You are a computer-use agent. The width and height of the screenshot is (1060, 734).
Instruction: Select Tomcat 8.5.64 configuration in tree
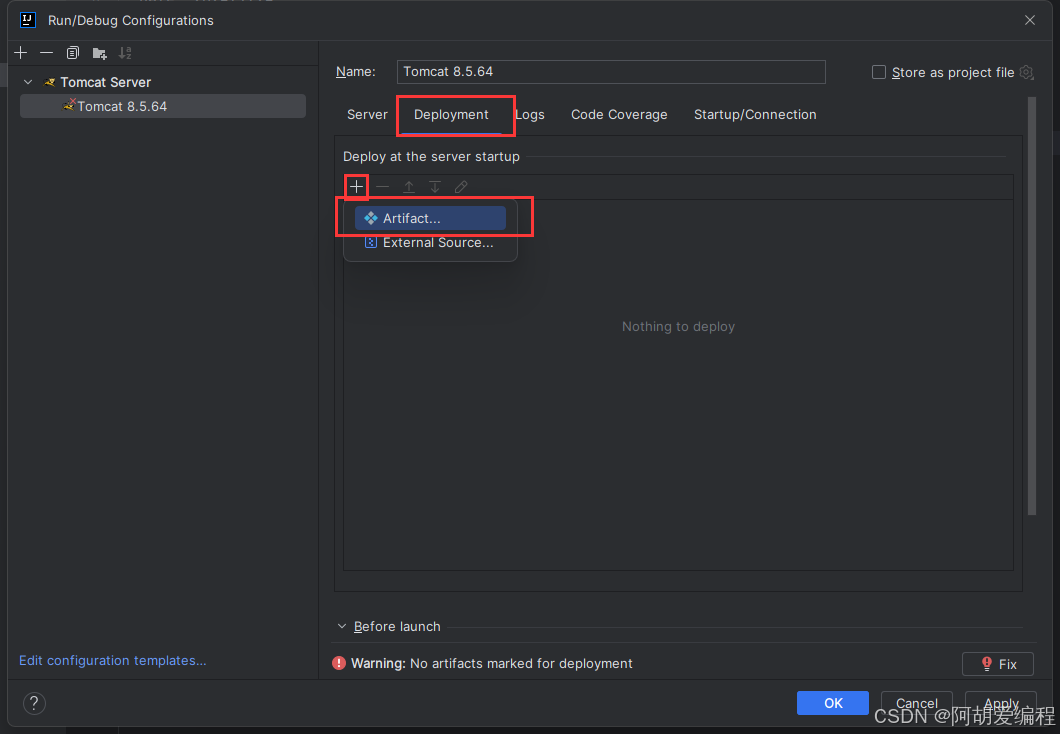162,106
